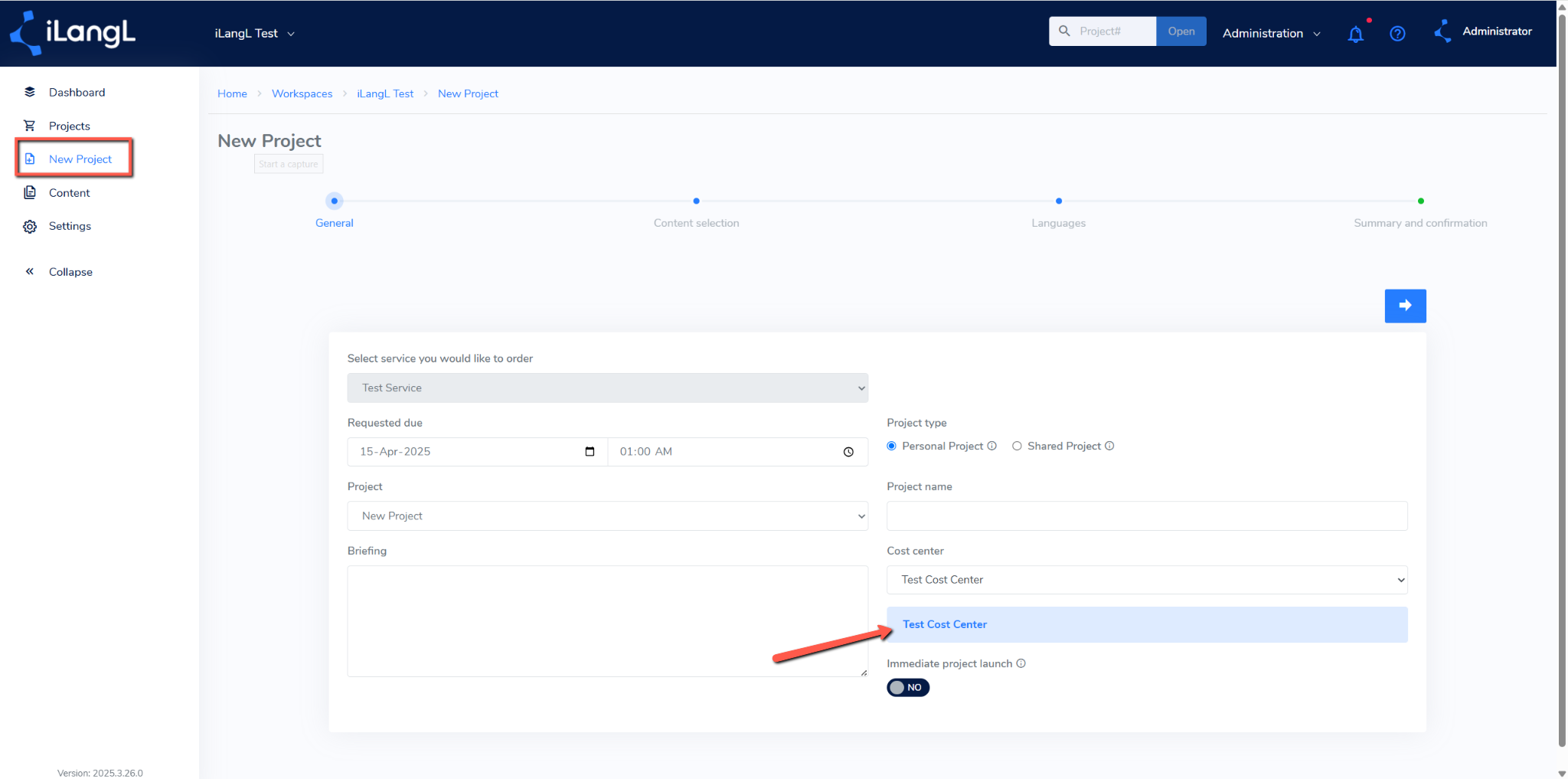Click the iLangL Test breadcrumb link
This screenshot has height=779, width=1568.
point(385,93)
